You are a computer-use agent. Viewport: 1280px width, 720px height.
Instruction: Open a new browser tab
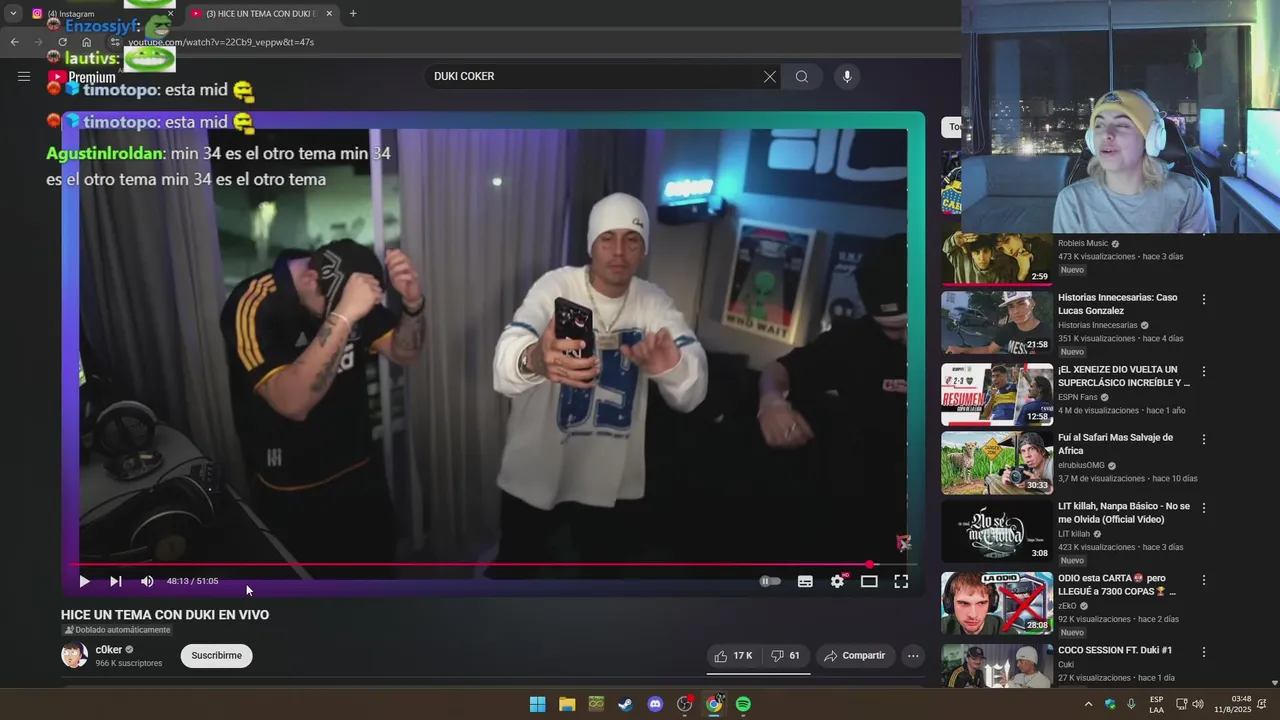coord(353,14)
